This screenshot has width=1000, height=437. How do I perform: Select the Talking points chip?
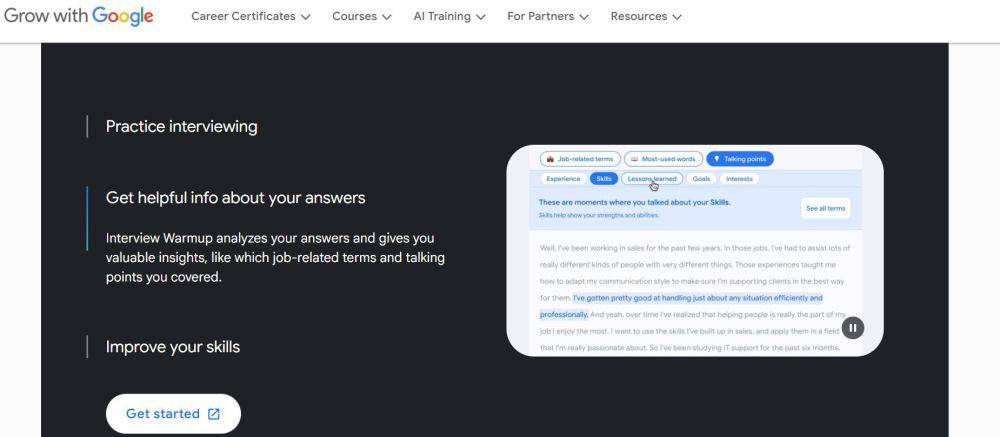(x=740, y=159)
